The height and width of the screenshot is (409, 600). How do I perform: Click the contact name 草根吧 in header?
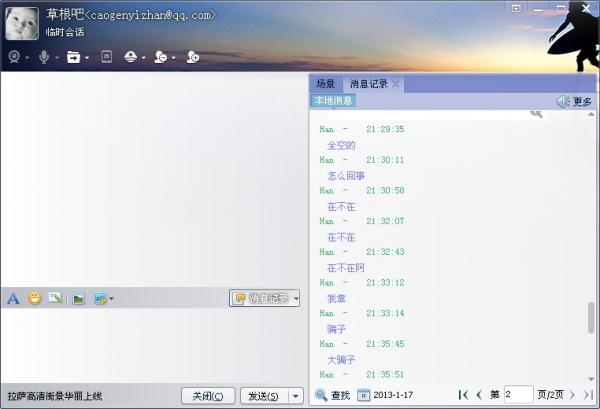(x=65, y=15)
